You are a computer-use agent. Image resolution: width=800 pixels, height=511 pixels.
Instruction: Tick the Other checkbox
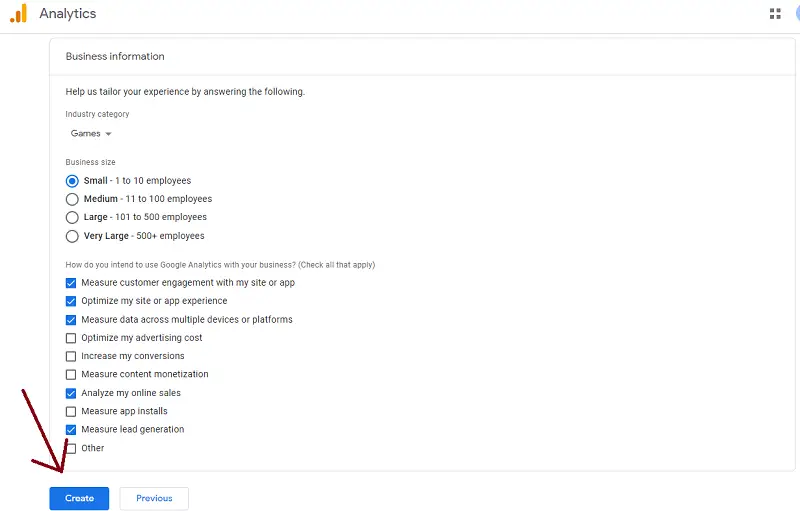71,448
